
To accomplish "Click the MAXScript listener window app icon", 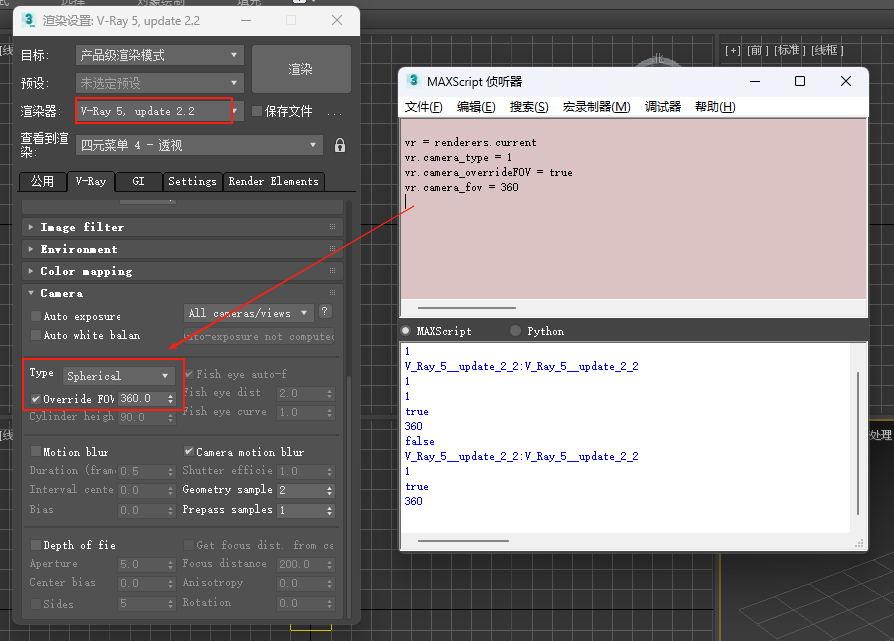I will click(x=413, y=81).
